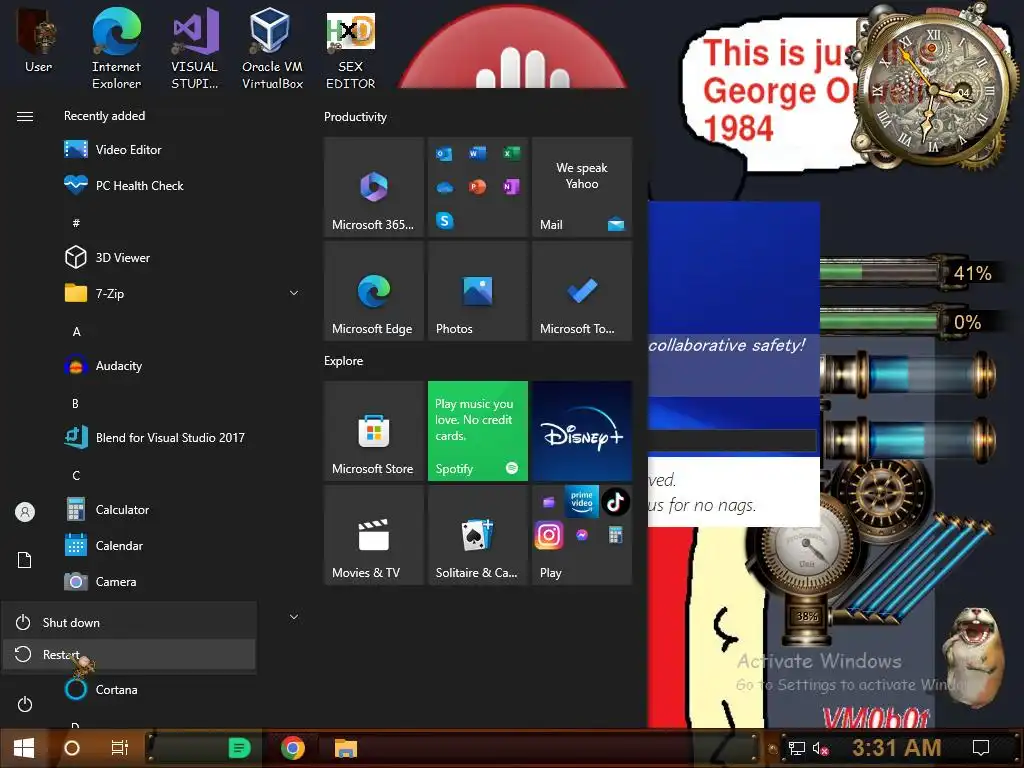Open Visual Studio desktop shortcut
Image resolution: width=1024 pixels, height=768 pixels.
(x=195, y=49)
